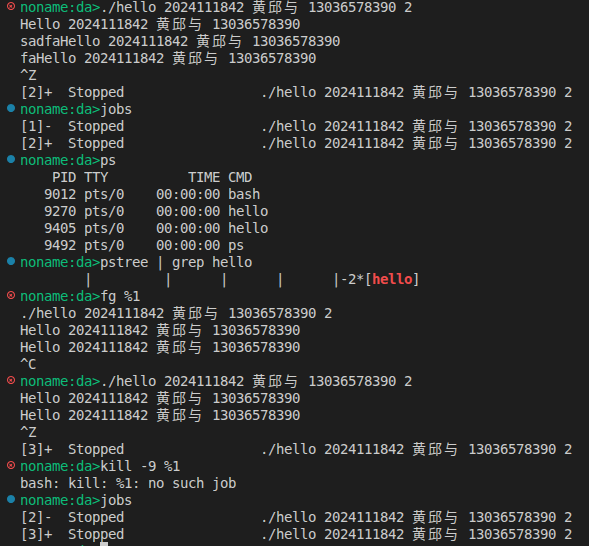Click the 'PID' column header in ps output
Screen dimensions: 589x546
pyautogui.click(x=64, y=177)
